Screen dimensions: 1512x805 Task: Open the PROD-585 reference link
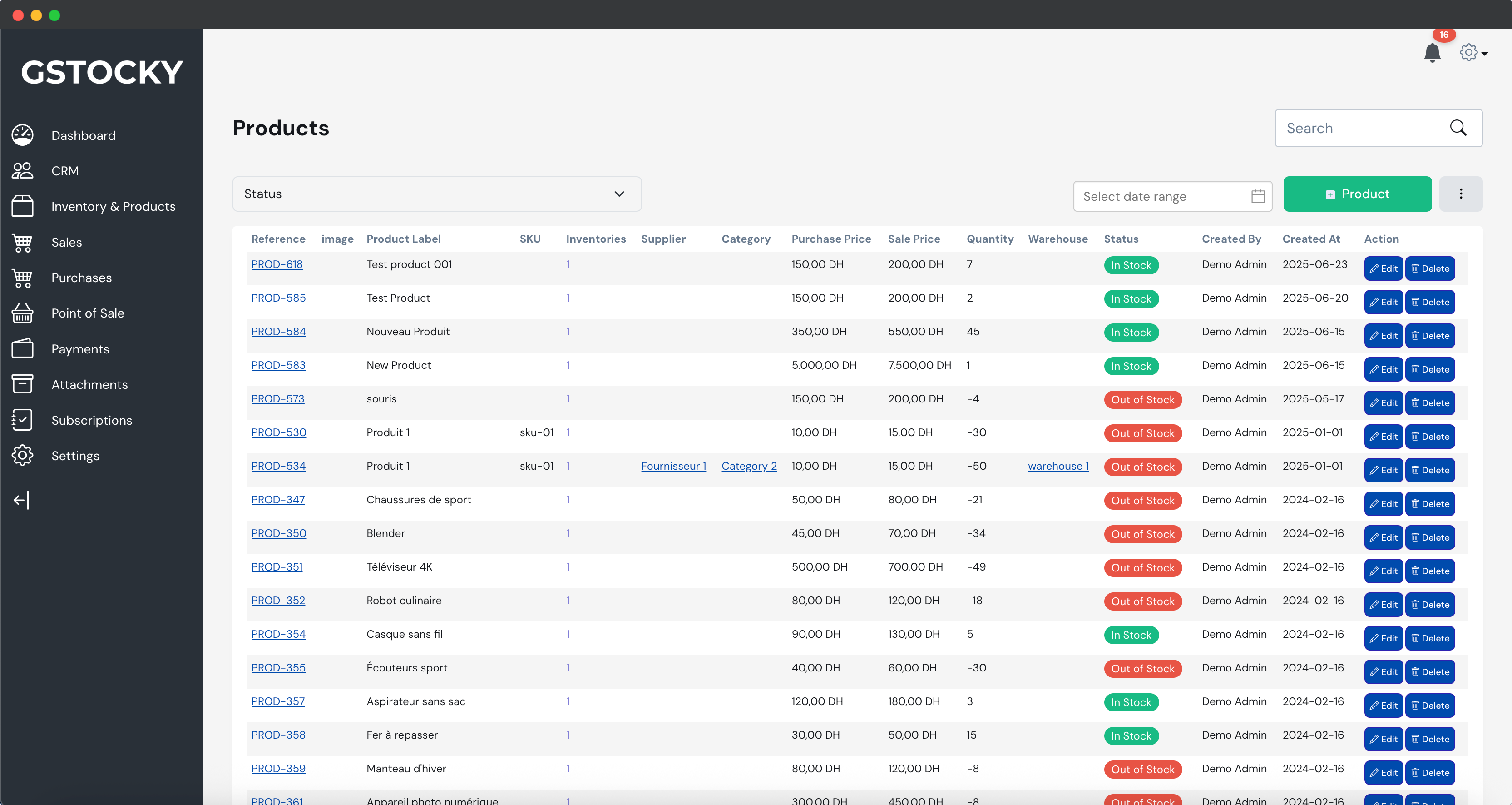point(278,298)
